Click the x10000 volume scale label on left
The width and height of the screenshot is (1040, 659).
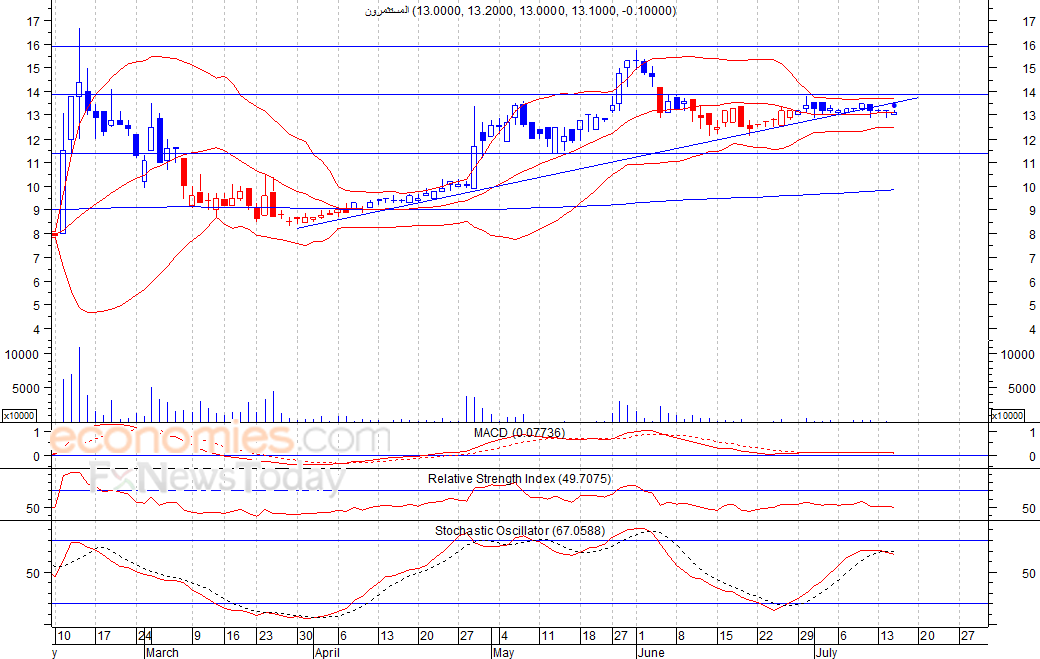(x=19, y=415)
